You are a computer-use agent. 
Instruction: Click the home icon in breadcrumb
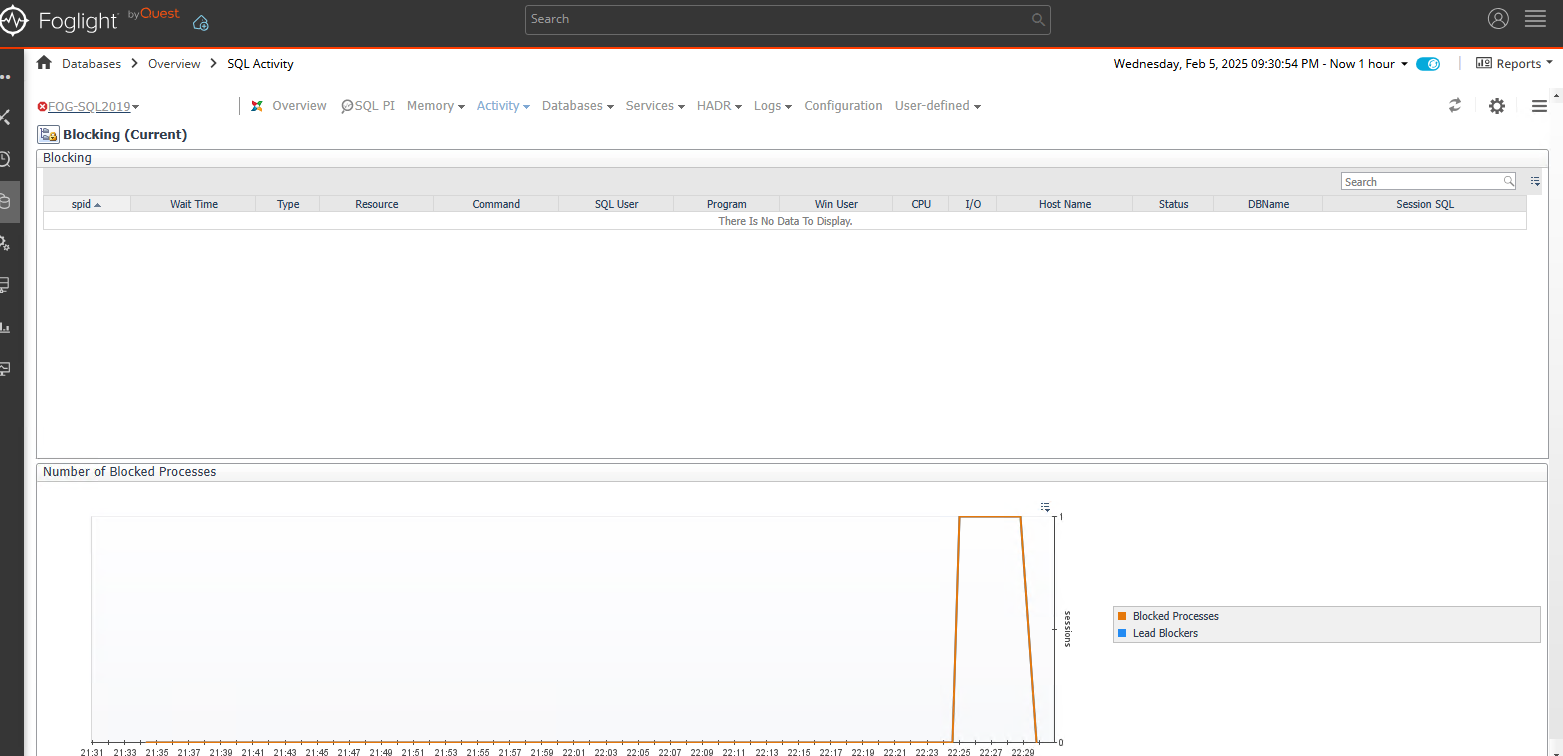44,63
